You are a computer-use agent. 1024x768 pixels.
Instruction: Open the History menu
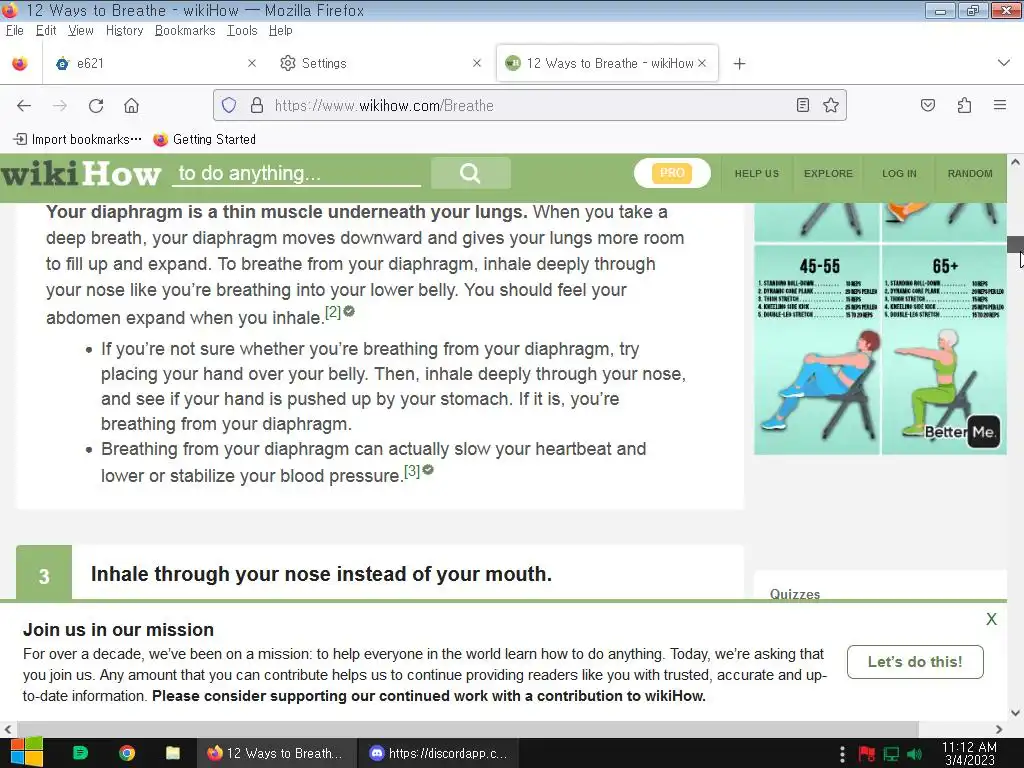124,31
